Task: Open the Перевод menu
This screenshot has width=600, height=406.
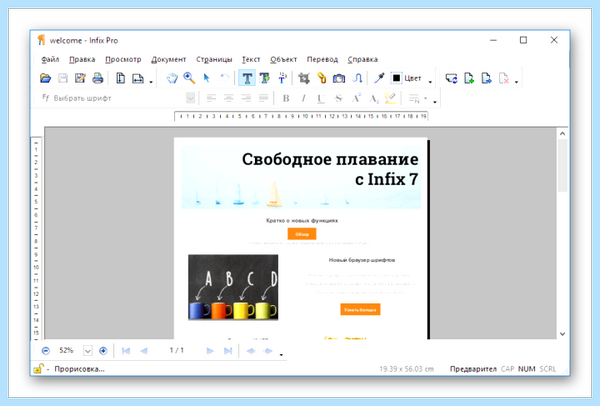Action: [322, 59]
